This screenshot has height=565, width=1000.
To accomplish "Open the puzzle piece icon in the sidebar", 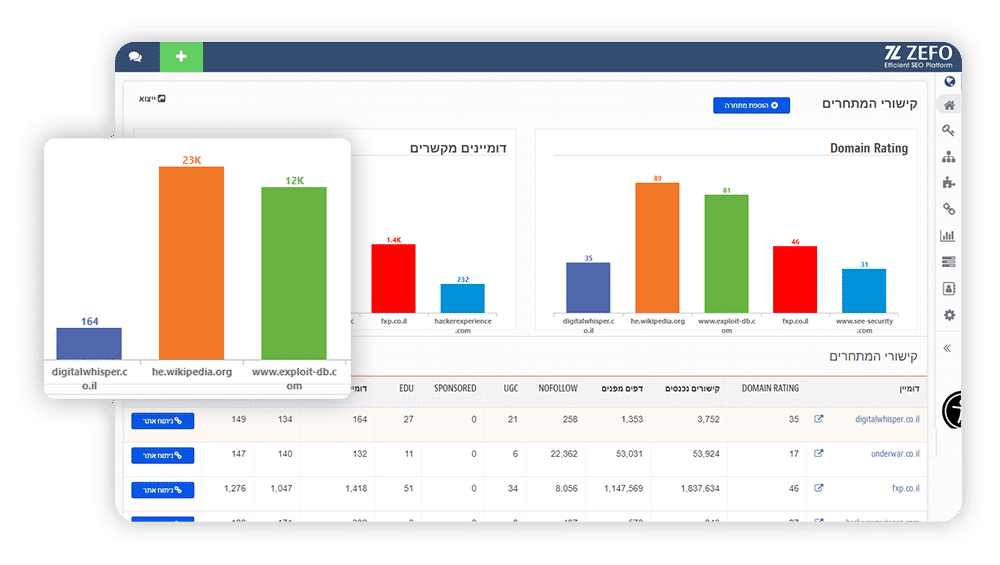I will [948, 183].
